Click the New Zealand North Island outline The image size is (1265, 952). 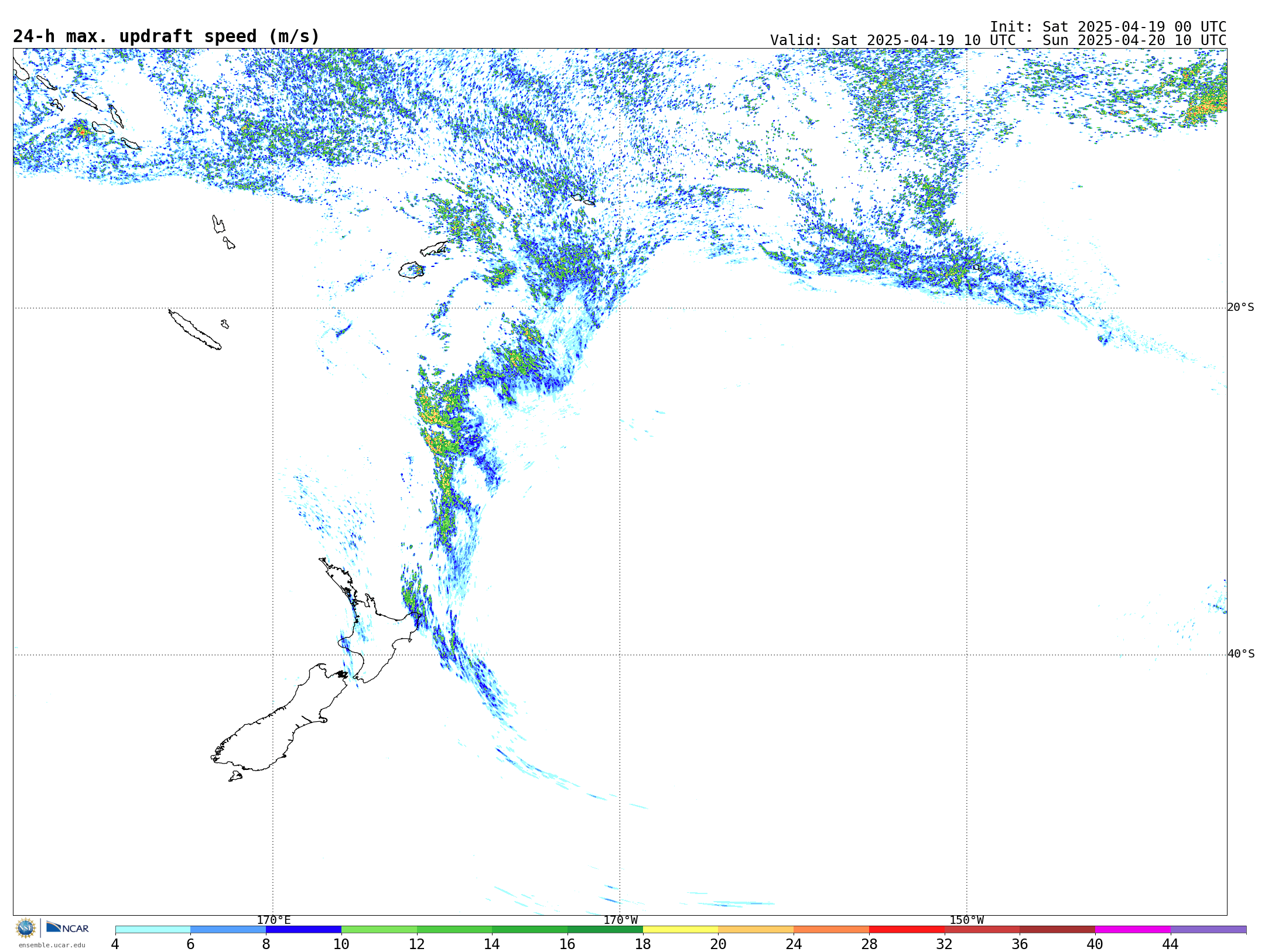(370, 621)
